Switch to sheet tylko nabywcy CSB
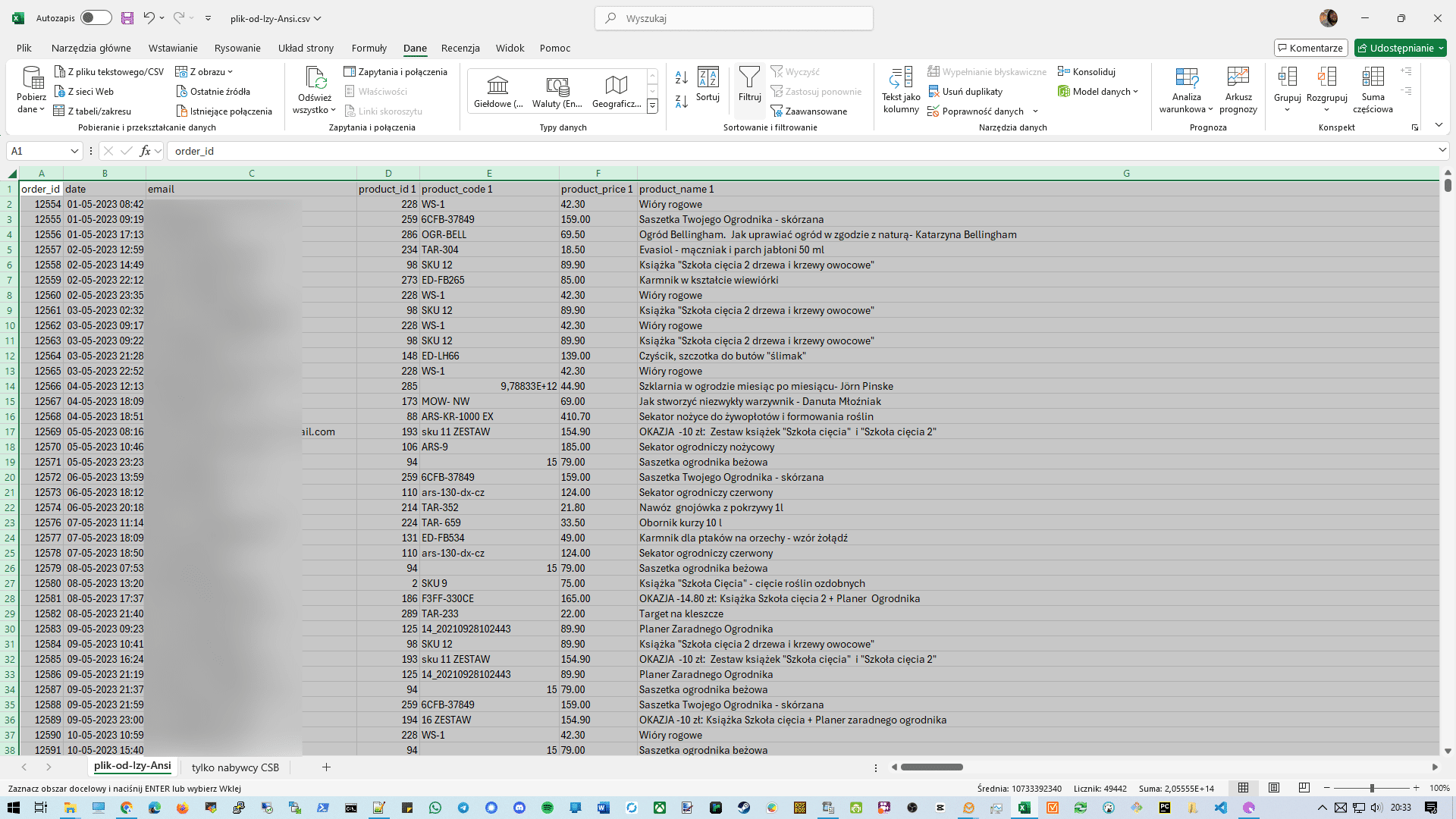 235,767
